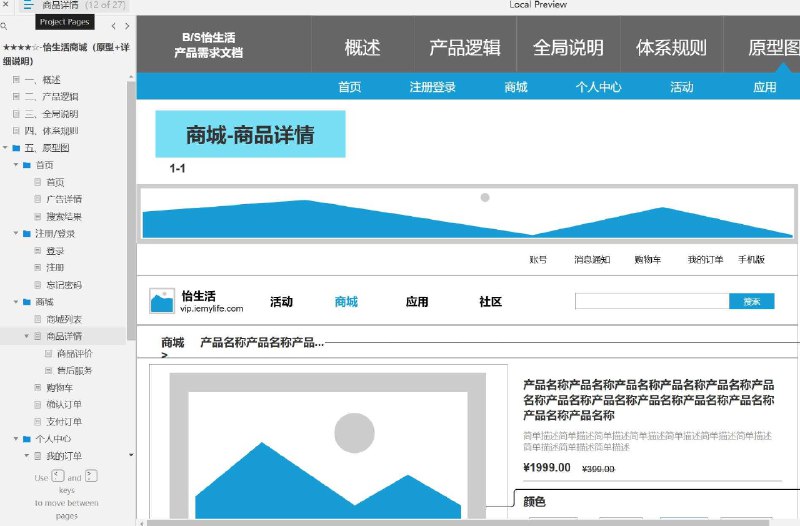Select 应用 in the site navigation

(x=417, y=302)
